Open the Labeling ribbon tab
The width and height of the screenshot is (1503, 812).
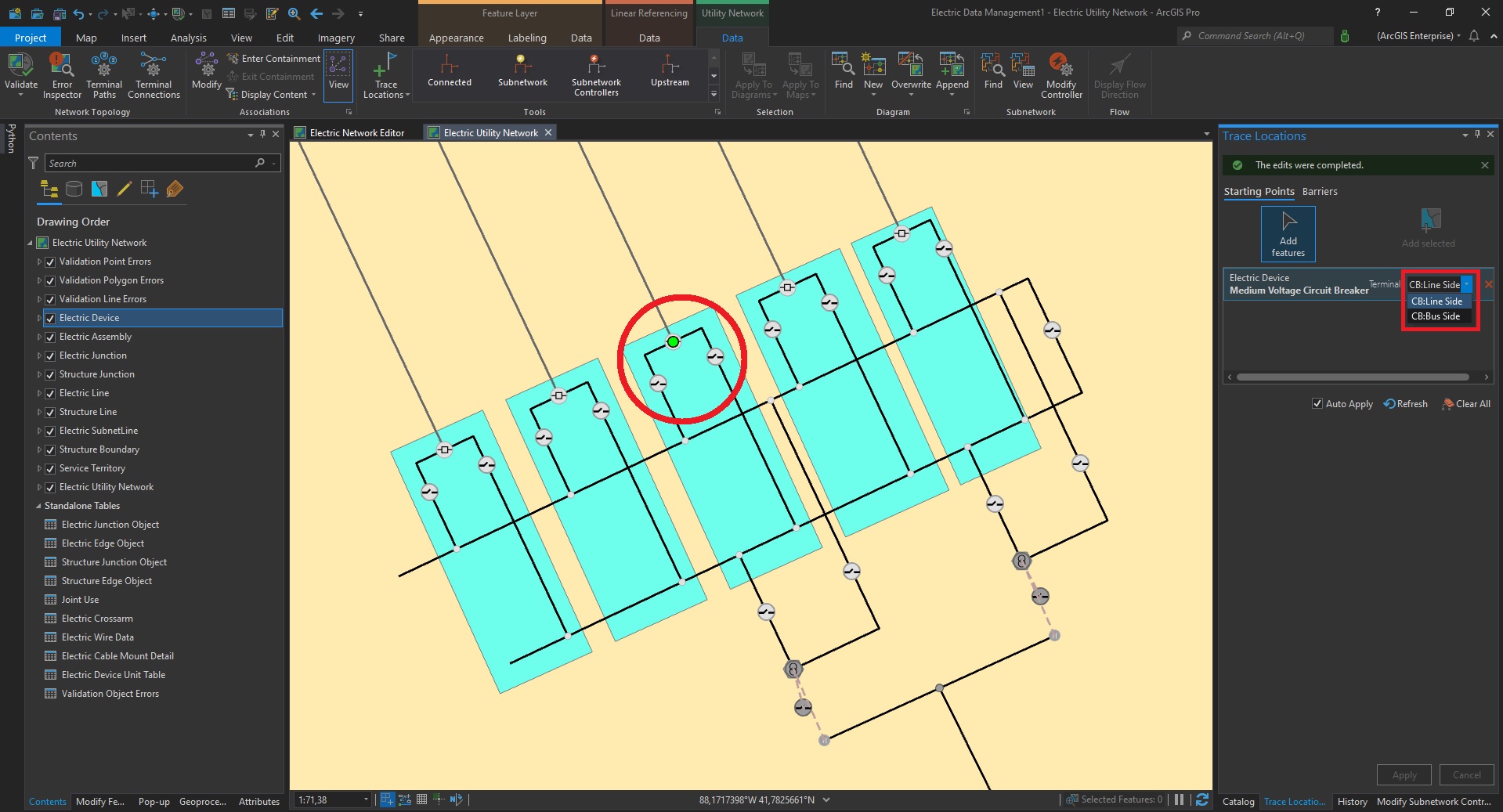[527, 38]
